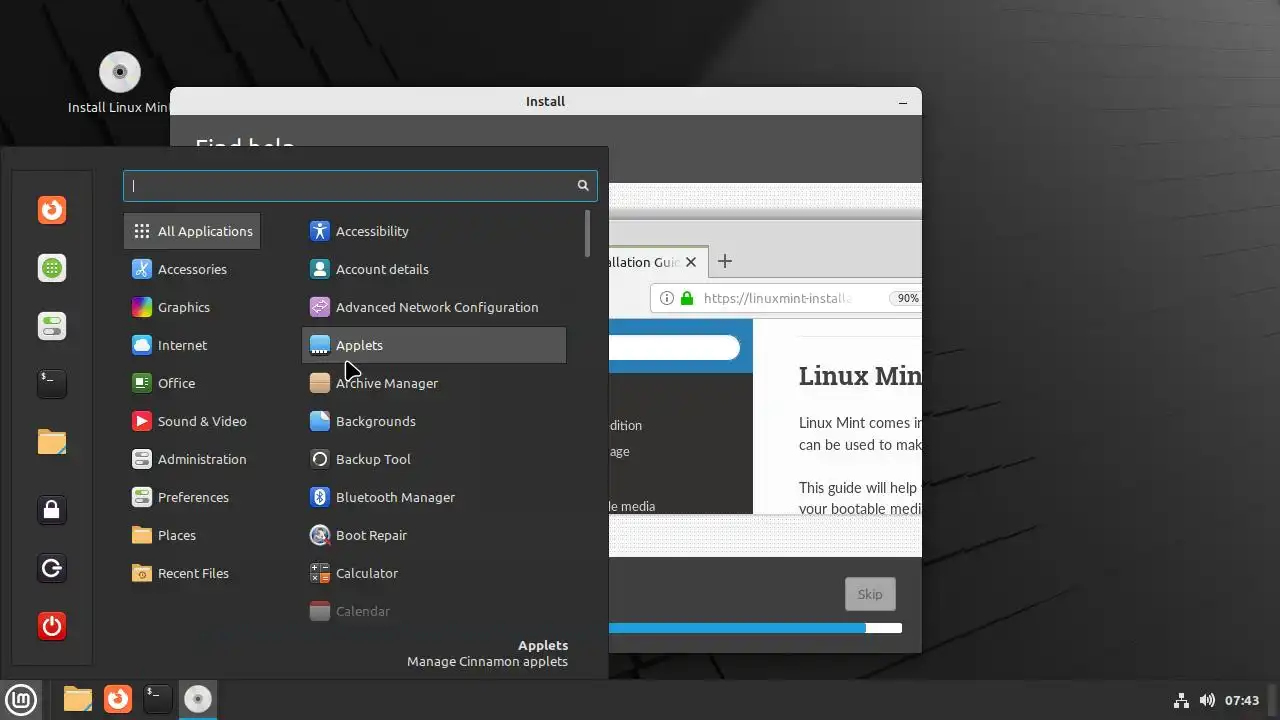Click the red Shut Down power icon
1280x720 pixels.
click(52, 626)
